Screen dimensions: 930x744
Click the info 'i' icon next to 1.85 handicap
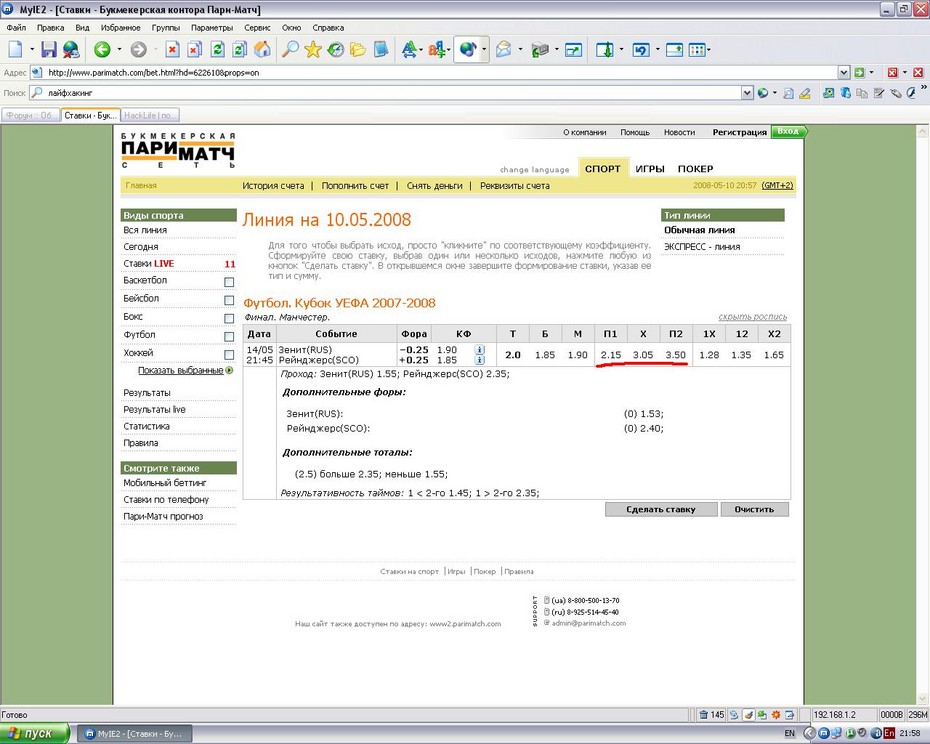coord(480,360)
